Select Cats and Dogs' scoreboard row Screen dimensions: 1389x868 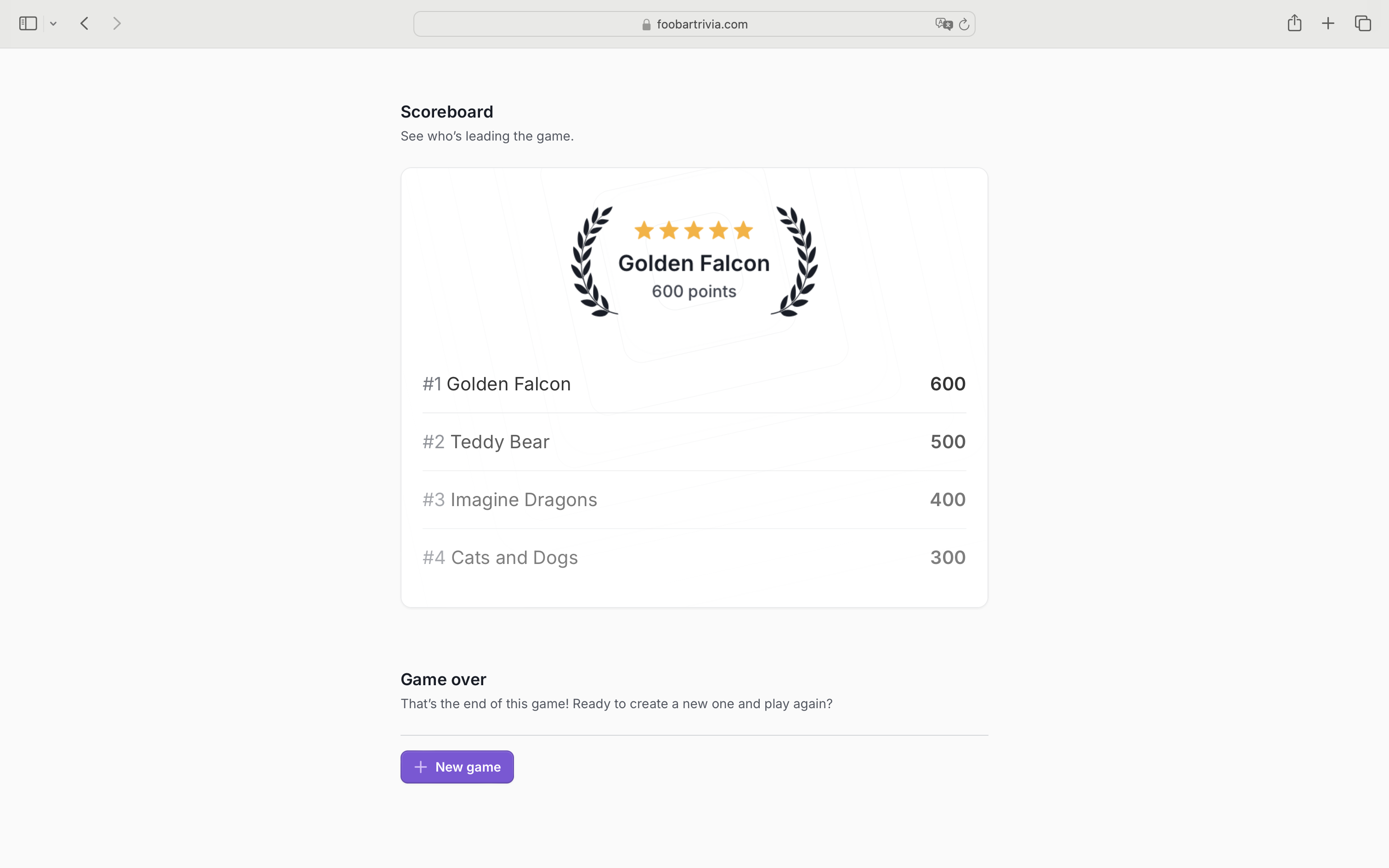pos(693,557)
